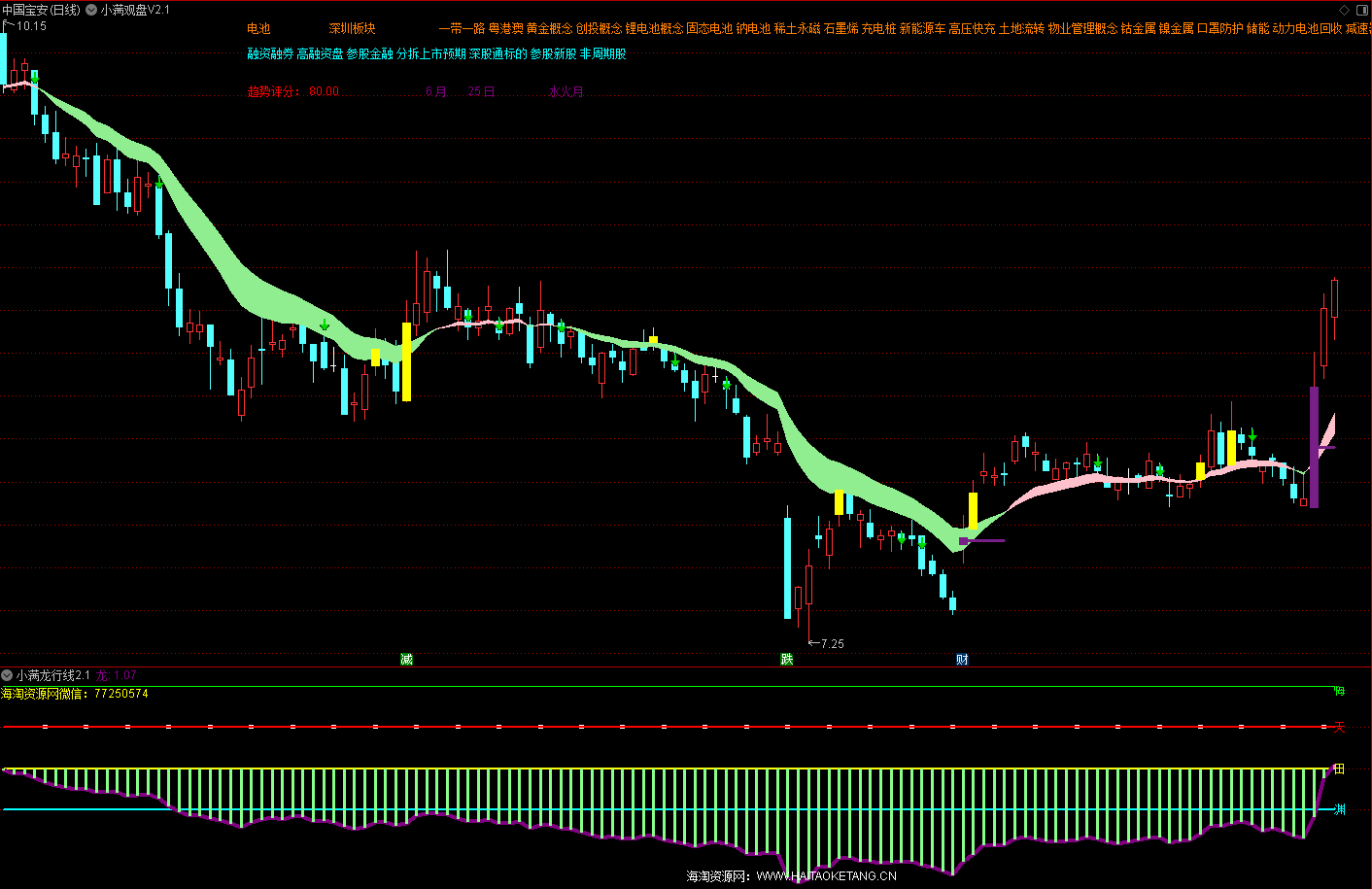This screenshot has height=889, width=1372.
Task: Click the diamond icon at chart top-right
Action: point(1345,10)
